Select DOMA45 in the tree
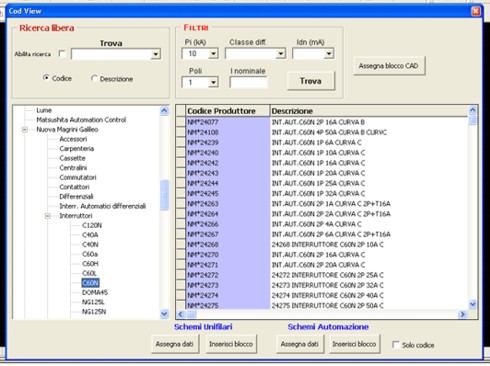The height and width of the screenshot is (366, 490). click(x=95, y=292)
